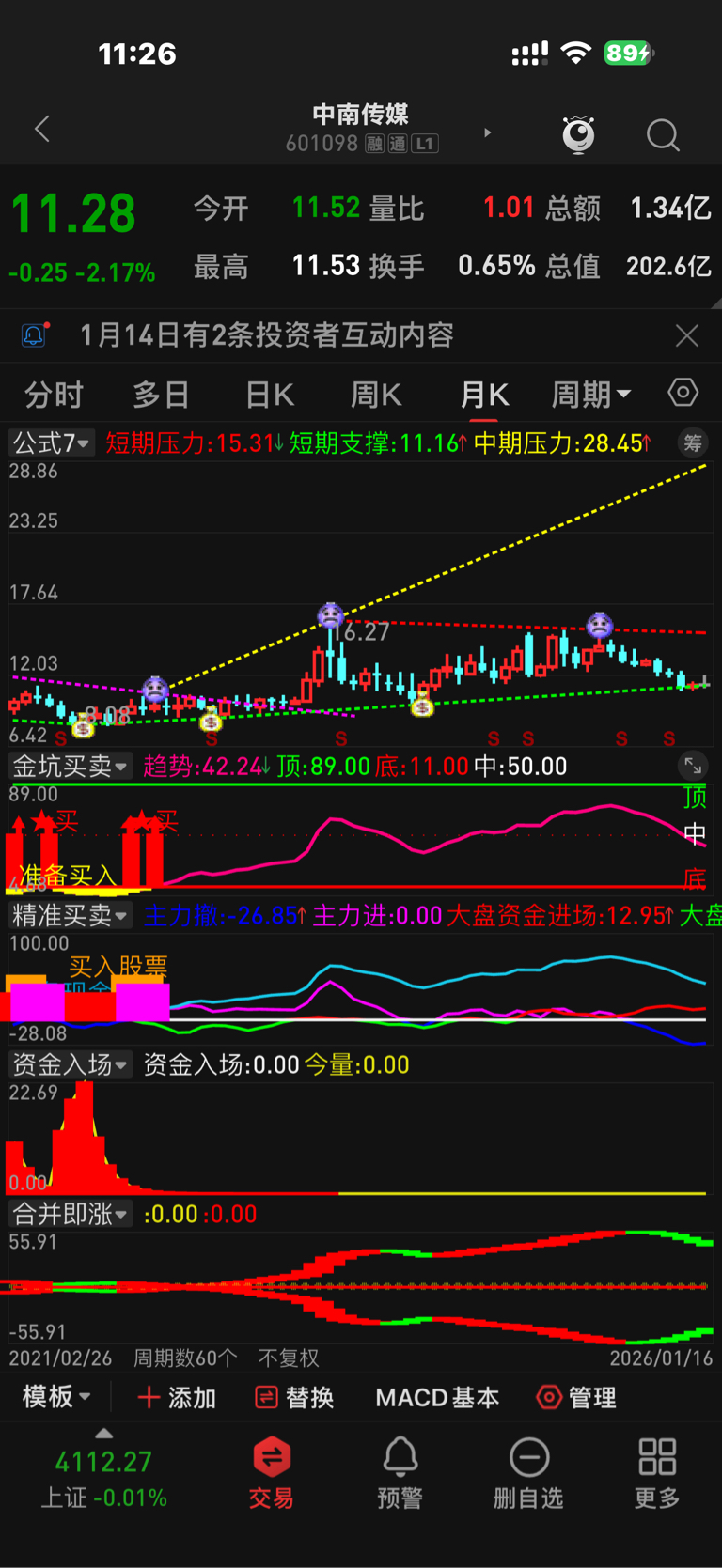Tap the 上证 4112.27 index quote

103,1479
